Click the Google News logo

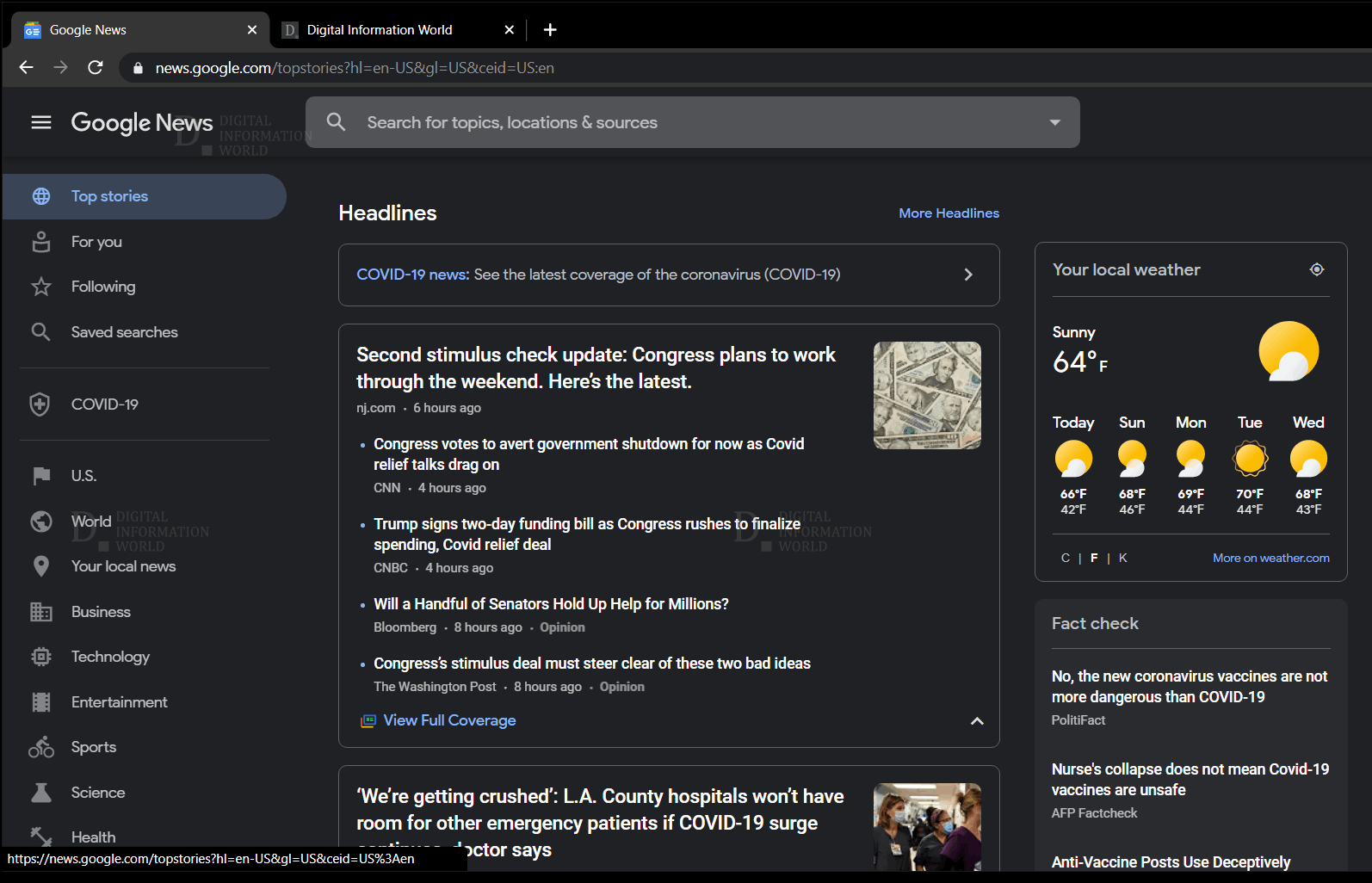(142, 122)
